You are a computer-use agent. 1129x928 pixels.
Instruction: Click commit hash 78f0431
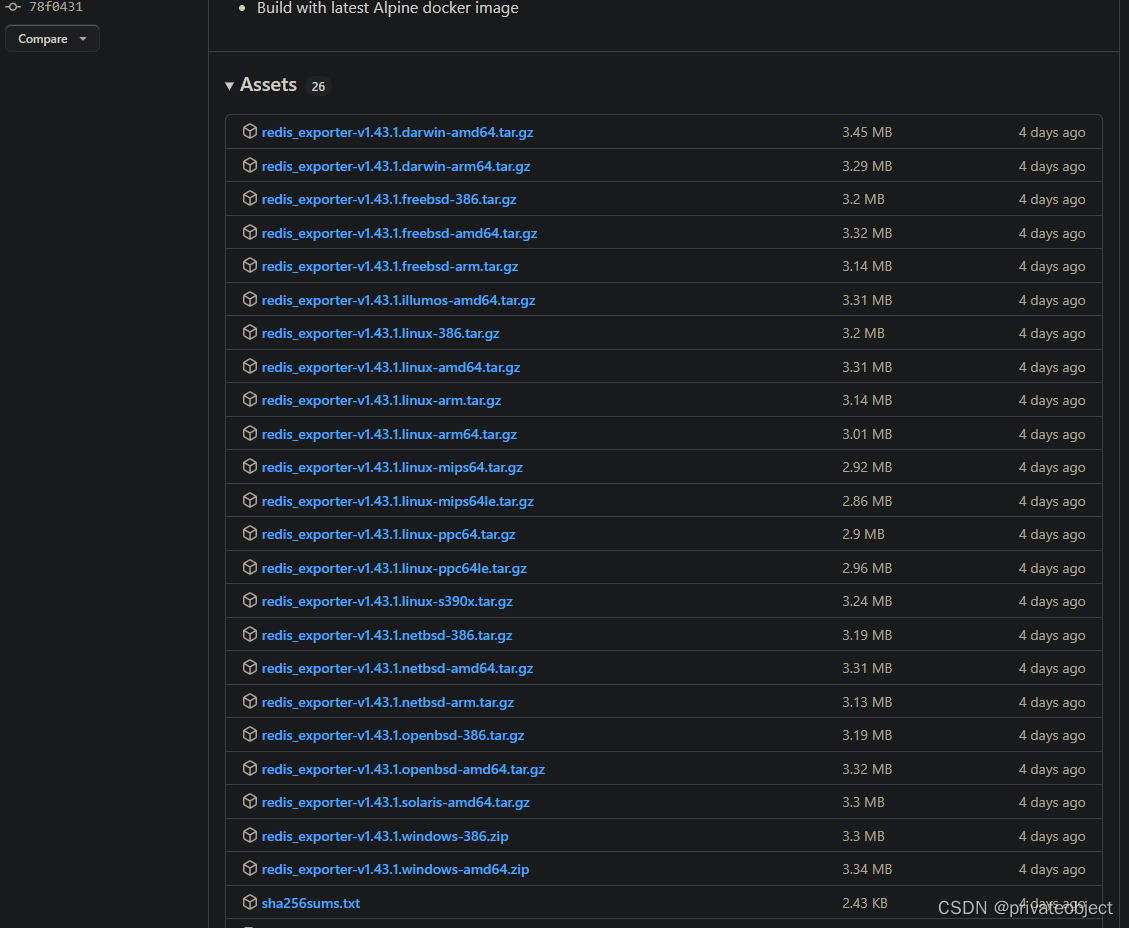[55, 7]
